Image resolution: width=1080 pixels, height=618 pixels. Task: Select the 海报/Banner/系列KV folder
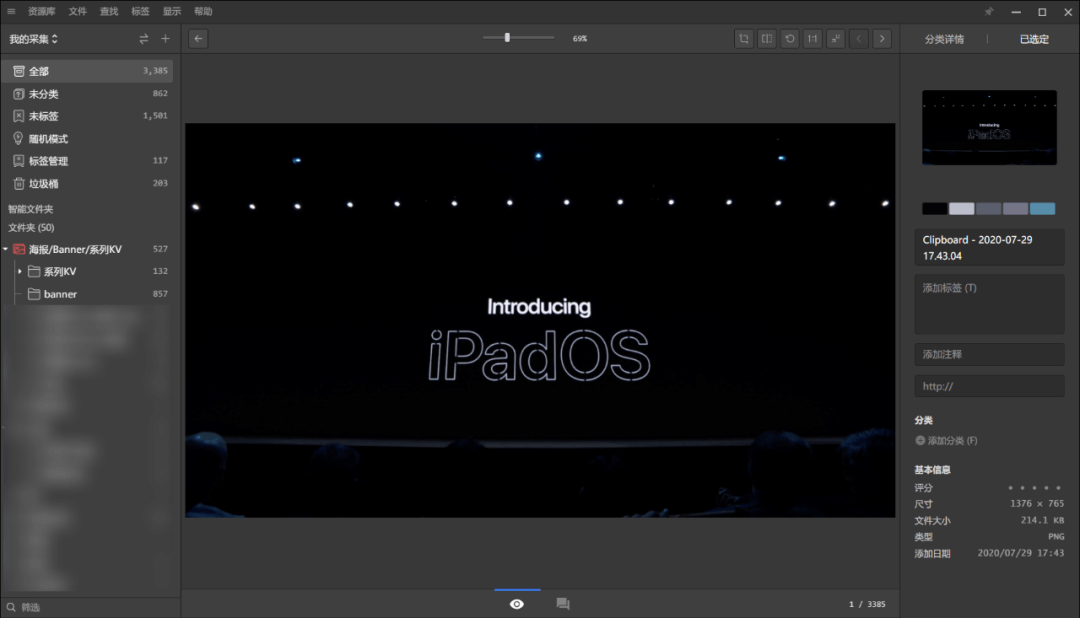click(x=87, y=249)
